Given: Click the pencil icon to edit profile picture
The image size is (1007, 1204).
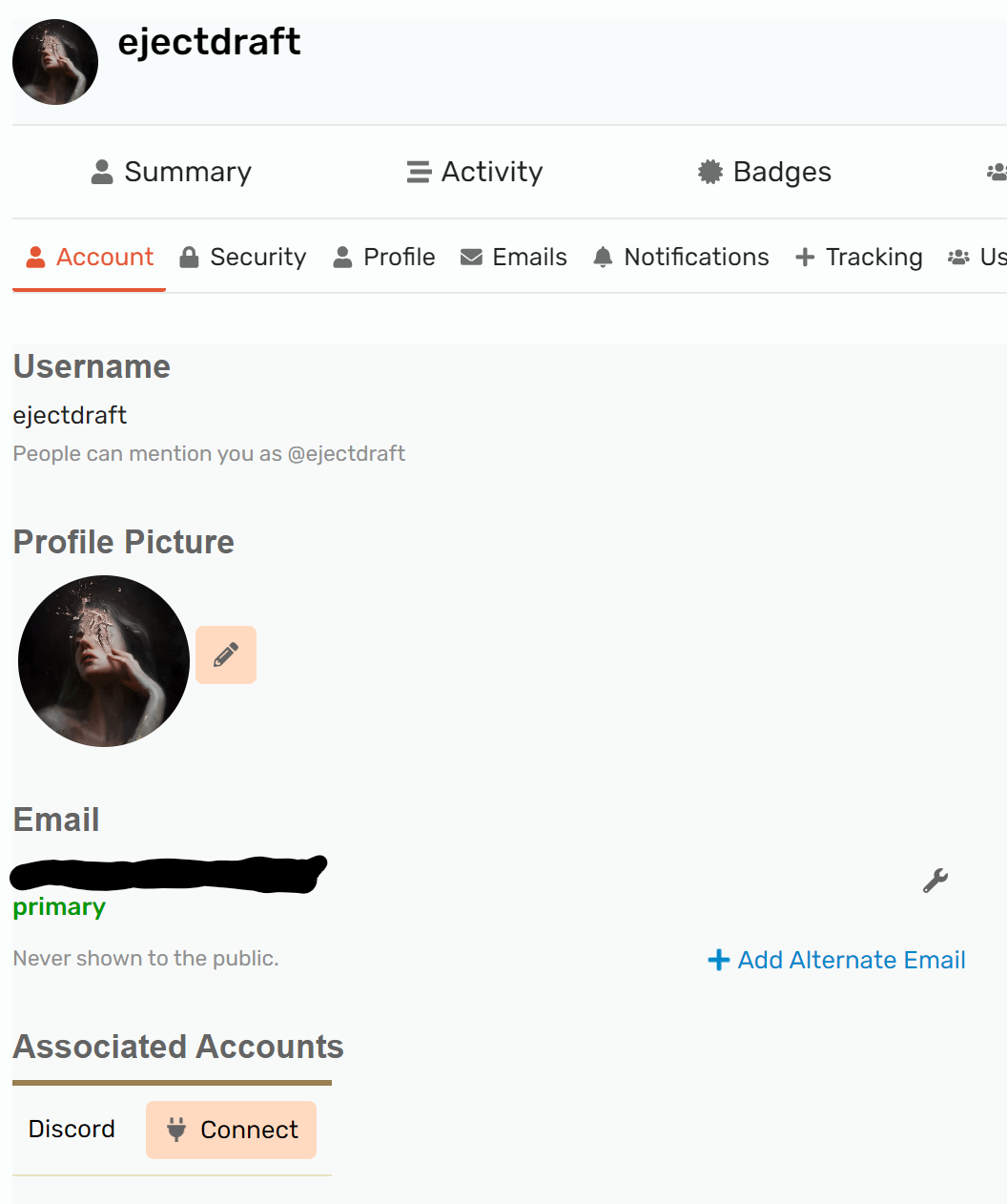Looking at the screenshot, I should [226, 654].
